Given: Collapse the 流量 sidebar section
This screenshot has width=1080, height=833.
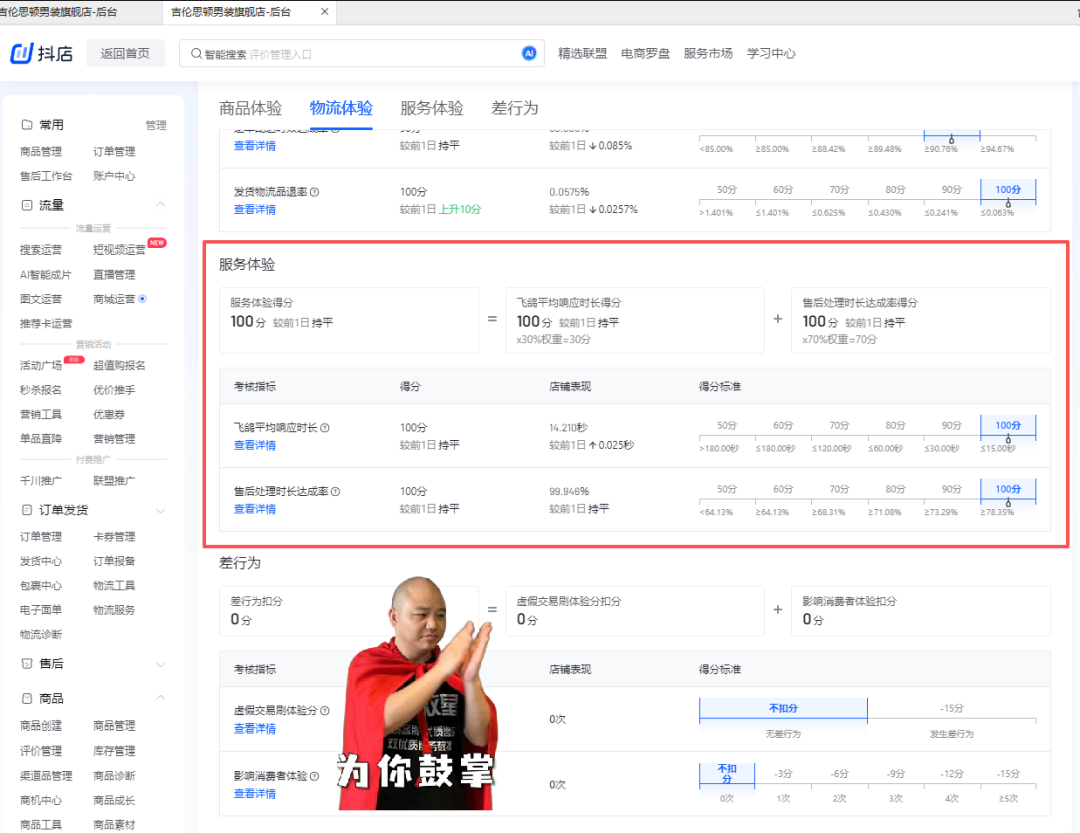Looking at the screenshot, I should (x=160, y=205).
